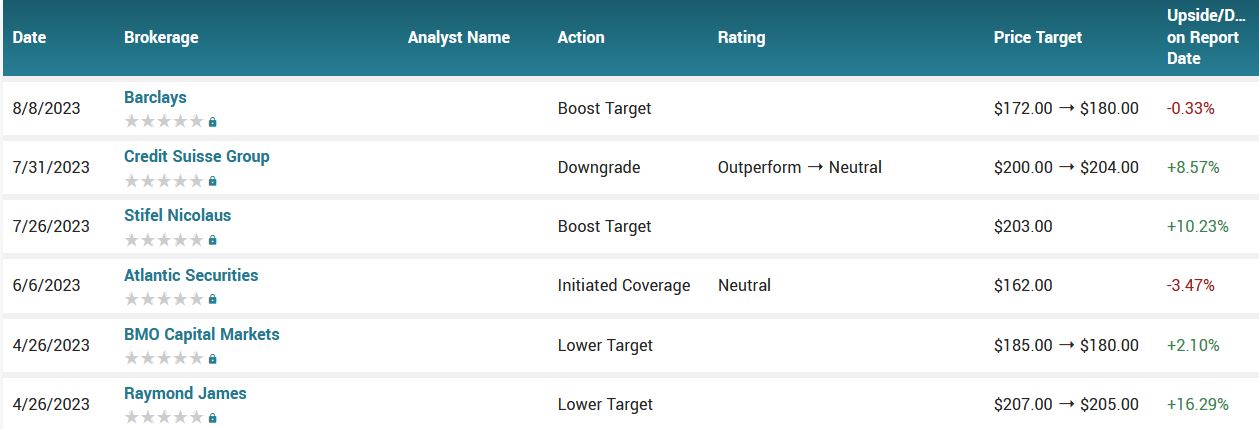Click the lock icon under Barclays
Viewport: 1259px width, 429px height.
pyautogui.click(x=213, y=122)
